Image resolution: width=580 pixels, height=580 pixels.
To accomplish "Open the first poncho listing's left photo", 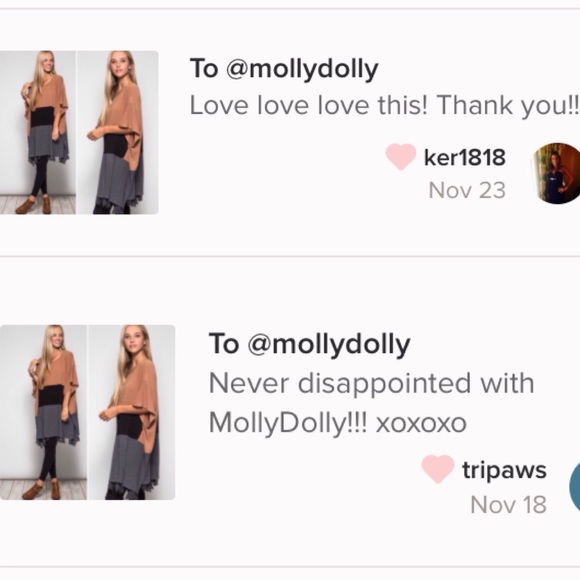I will tap(38, 132).
